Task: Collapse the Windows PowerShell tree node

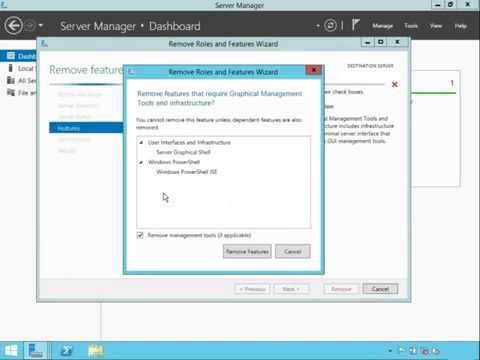Action: (x=141, y=162)
